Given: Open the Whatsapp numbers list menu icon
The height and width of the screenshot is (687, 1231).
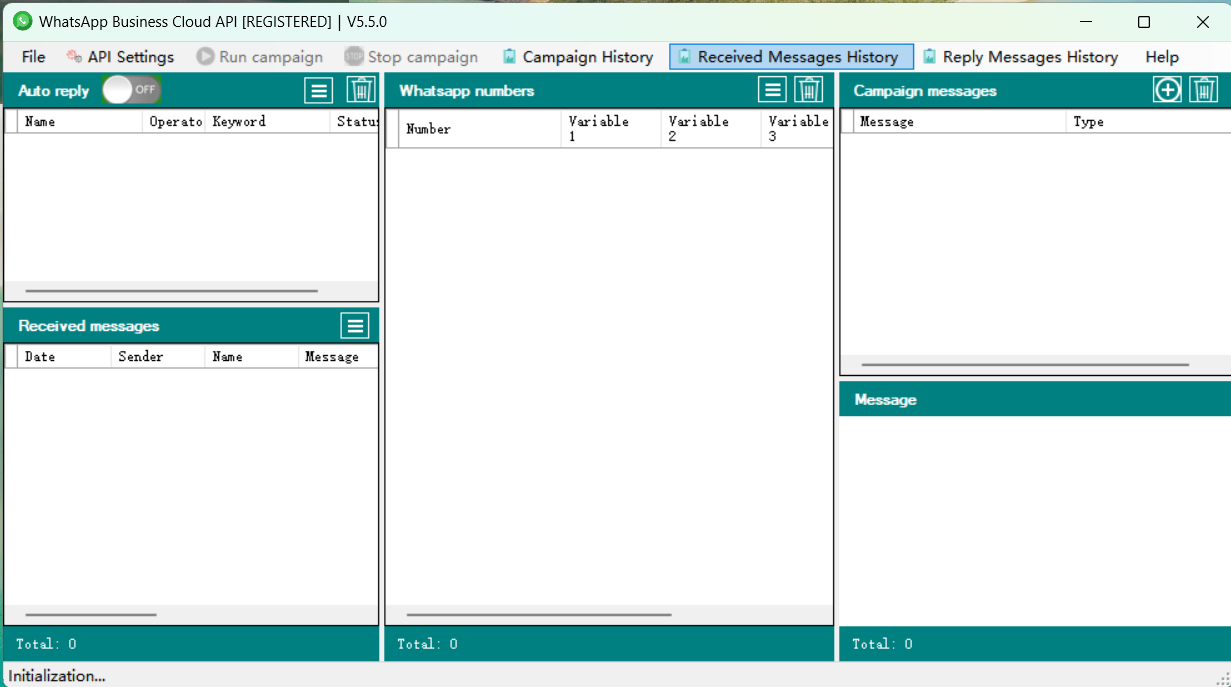Looking at the screenshot, I should tap(772, 90).
